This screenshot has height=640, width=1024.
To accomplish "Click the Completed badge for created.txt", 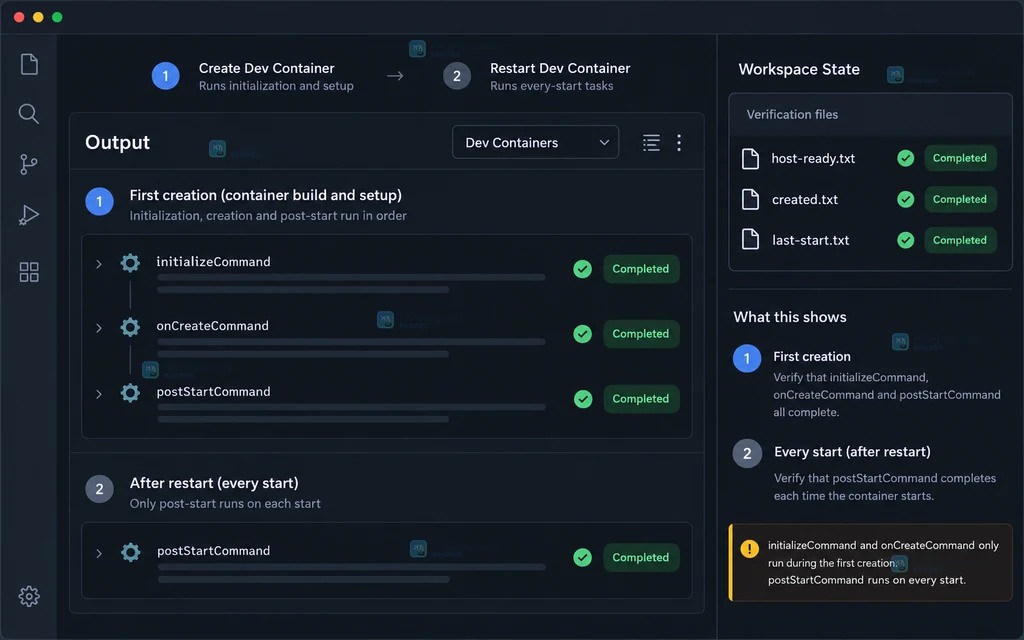I will 960,199.
